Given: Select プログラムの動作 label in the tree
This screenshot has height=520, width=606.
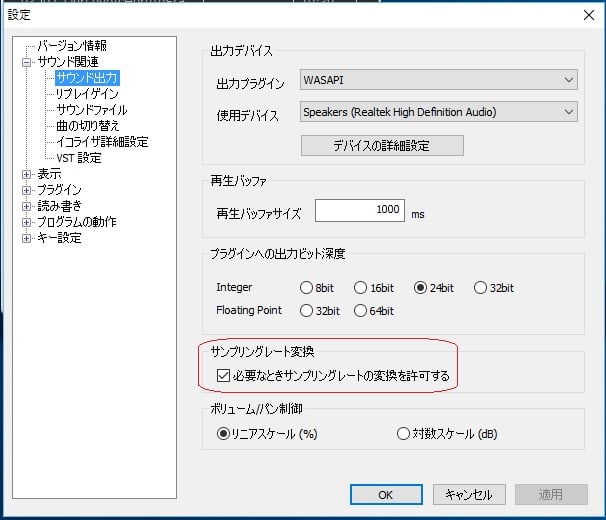Looking at the screenshot, I should pyautogui.click(x=77, y=222).
